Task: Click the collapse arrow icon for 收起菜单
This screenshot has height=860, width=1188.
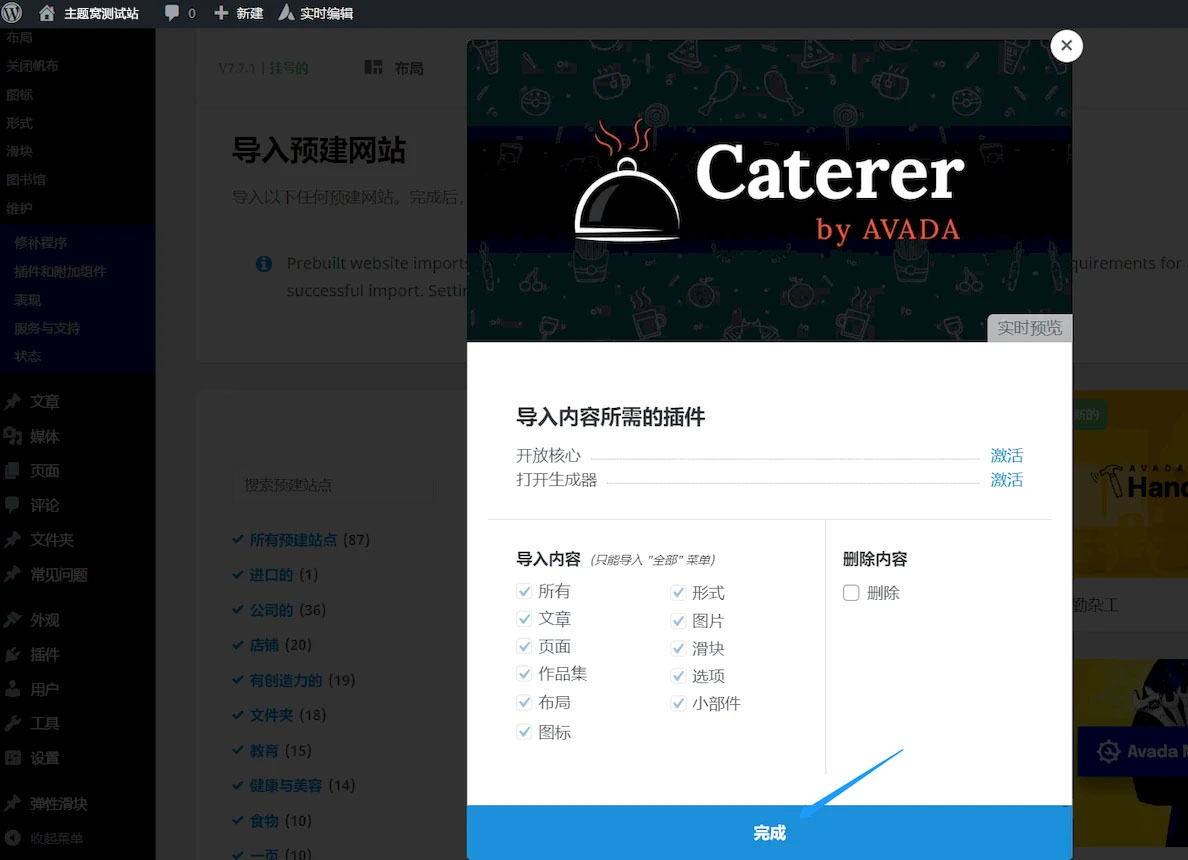Action: click(x=13, y=838)
